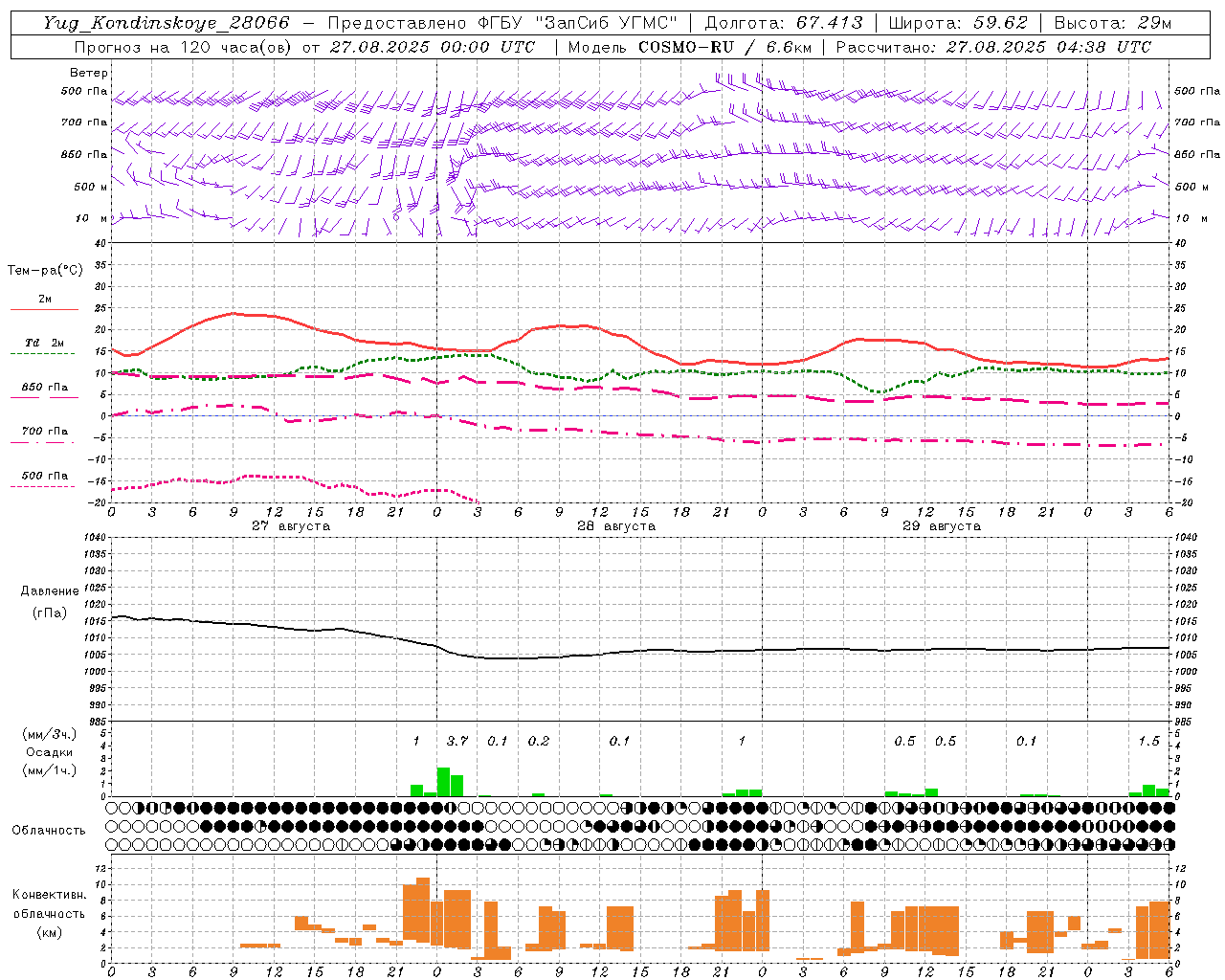Select forecast start text 27.08.2025 00:00 UTC

(x=432, y=47)
